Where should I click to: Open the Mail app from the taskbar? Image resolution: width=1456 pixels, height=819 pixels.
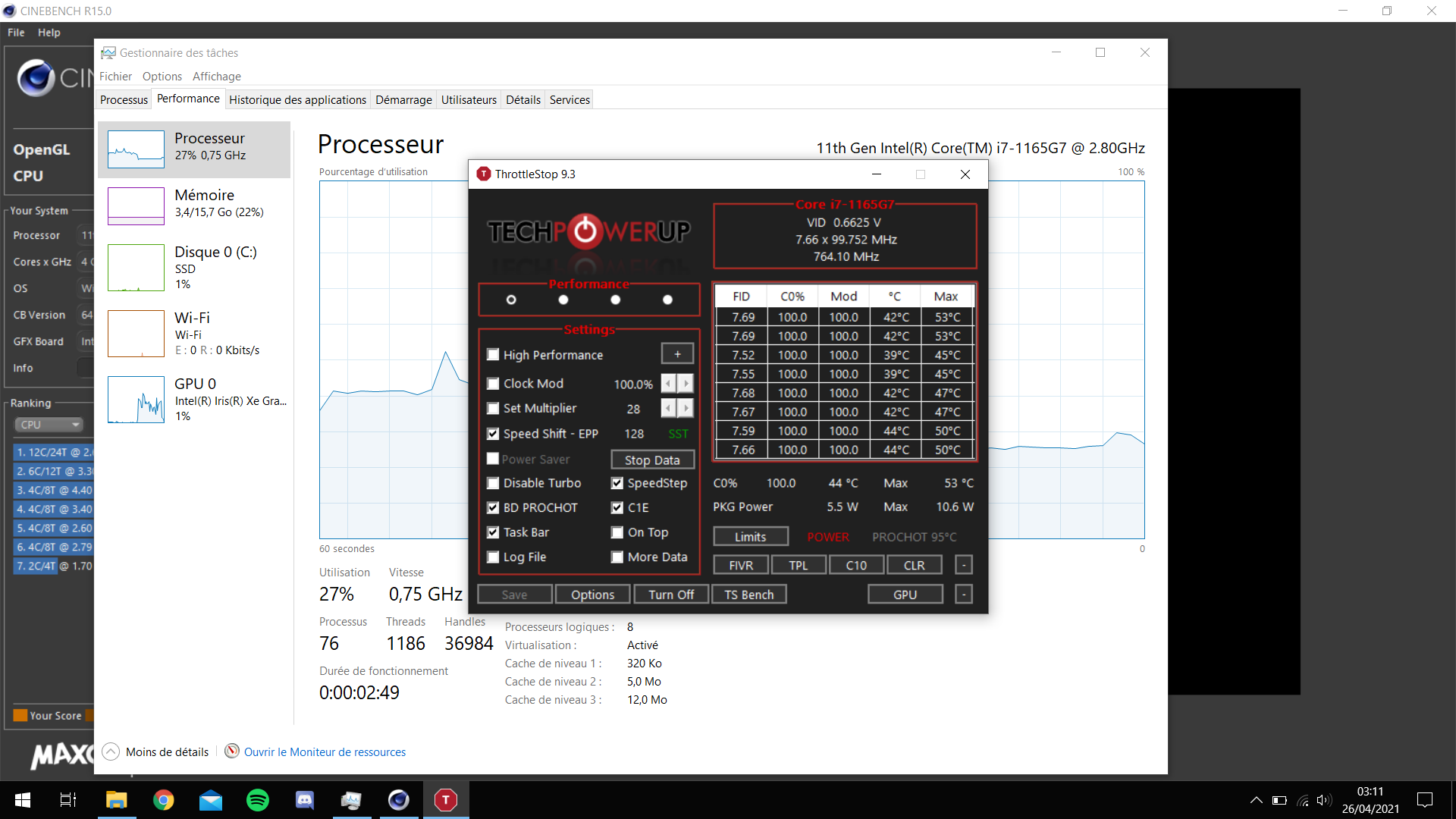(211, 800)
